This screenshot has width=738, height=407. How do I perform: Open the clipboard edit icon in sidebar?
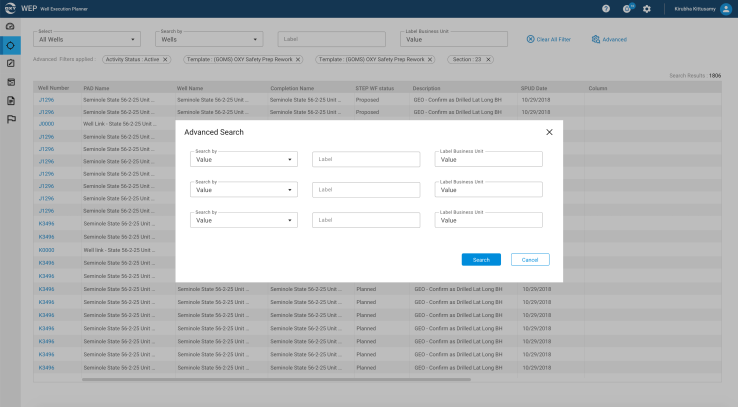pos(10,64)
